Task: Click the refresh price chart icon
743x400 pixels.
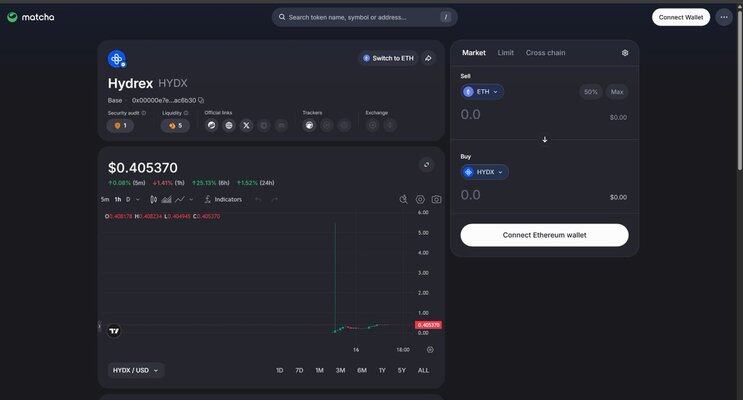Action: click(x=426, y=164)
